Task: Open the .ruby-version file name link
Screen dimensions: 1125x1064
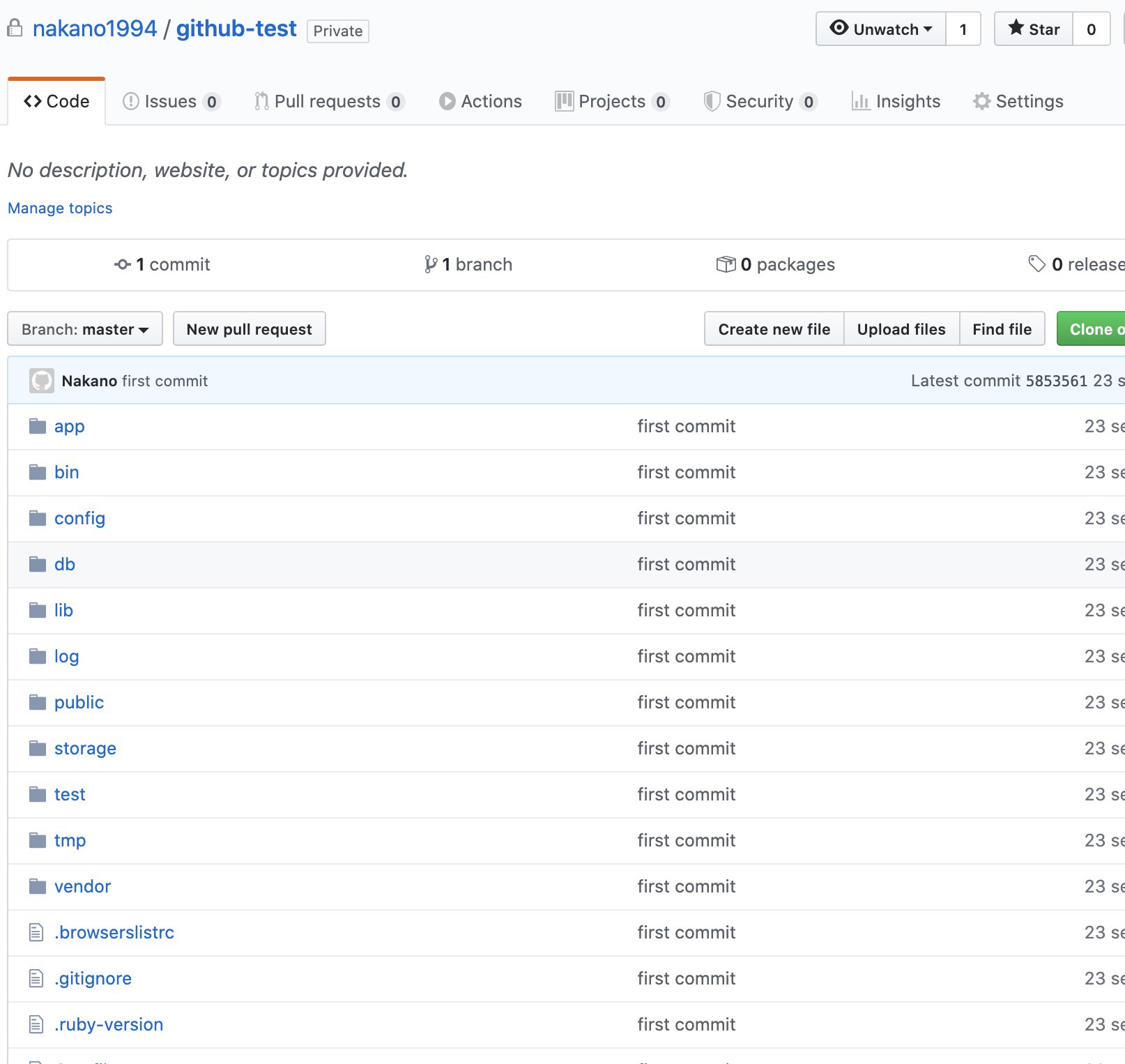Action: point(109,1024)
